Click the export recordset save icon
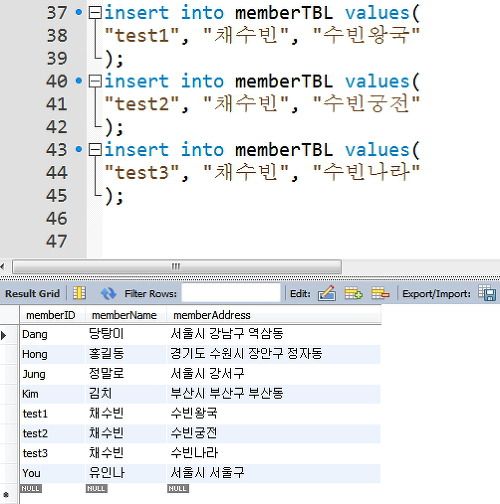 click(487, 293)
